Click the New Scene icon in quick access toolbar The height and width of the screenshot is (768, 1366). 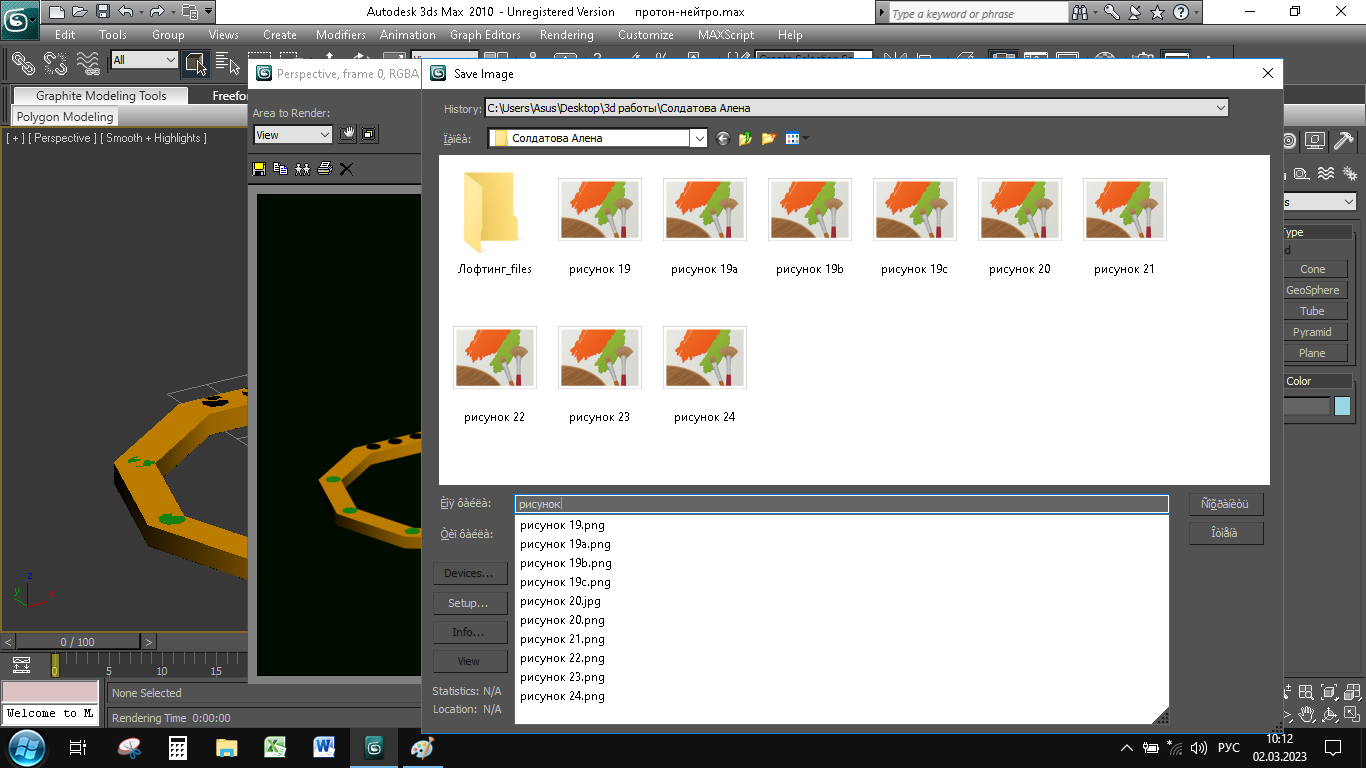[56, 12]
